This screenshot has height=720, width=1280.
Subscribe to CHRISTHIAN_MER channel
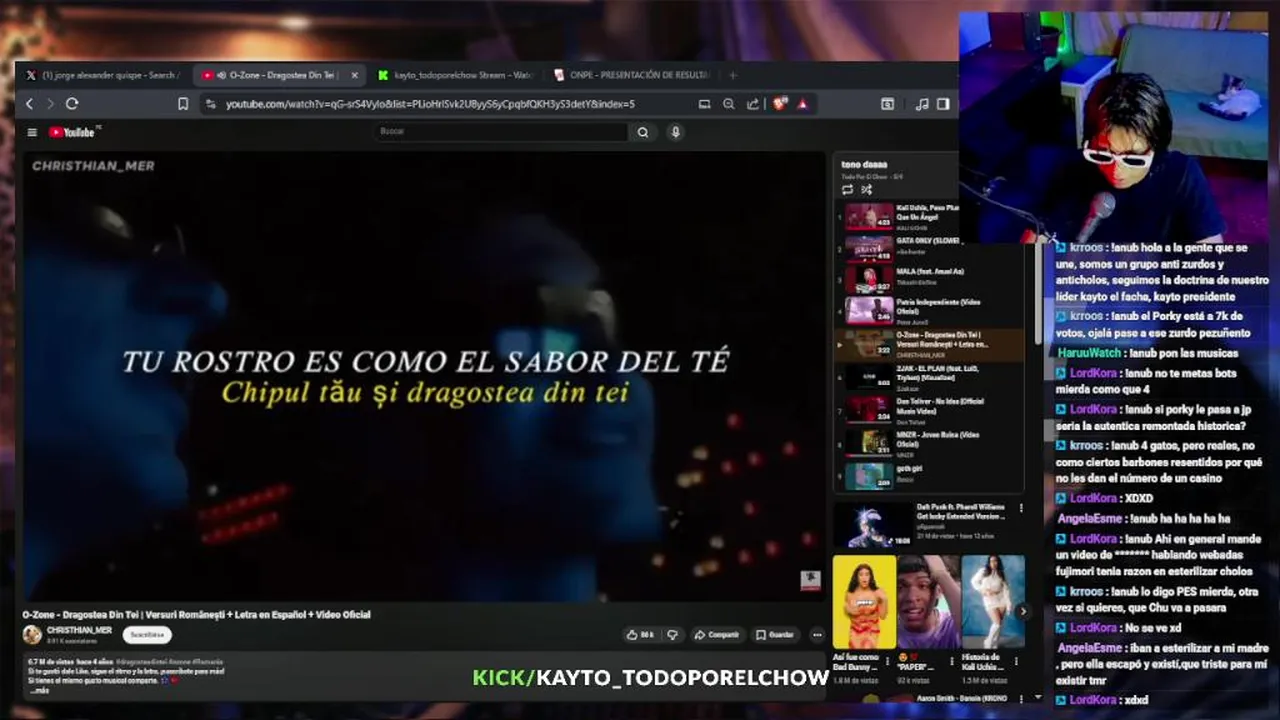tap(147, 635)
